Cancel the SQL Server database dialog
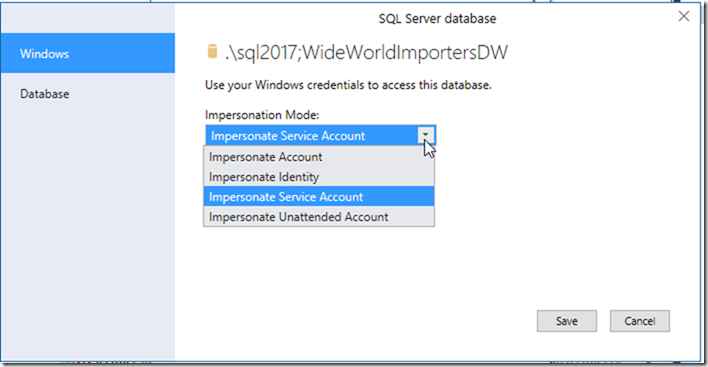 click(640, 321)
